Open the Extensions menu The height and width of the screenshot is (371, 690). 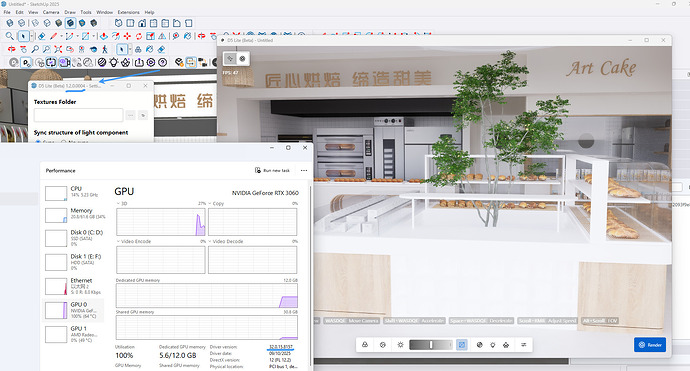[128, 12]
